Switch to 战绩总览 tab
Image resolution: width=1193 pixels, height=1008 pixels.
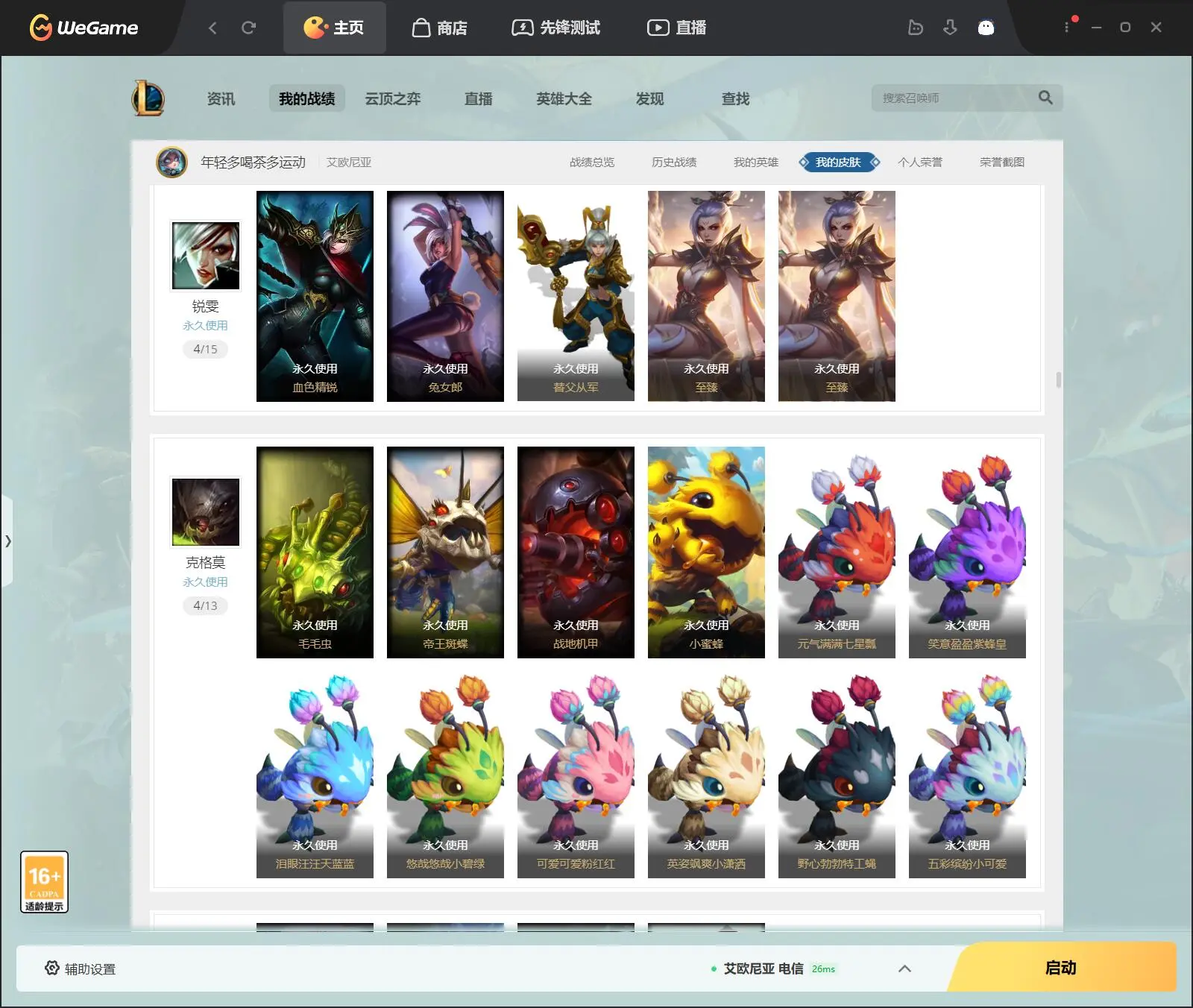coord(592,162)
